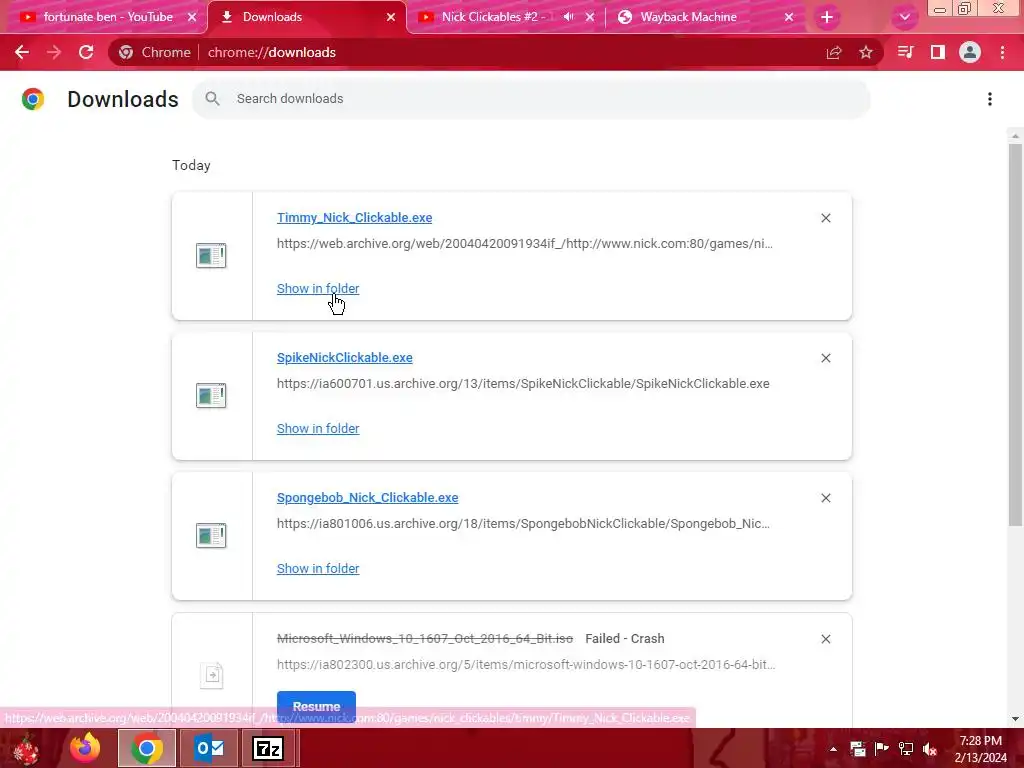This screenshot has height=768, width=1024.
Task: Open Outlook from the taskbar
Action: (x=209, y=748)
